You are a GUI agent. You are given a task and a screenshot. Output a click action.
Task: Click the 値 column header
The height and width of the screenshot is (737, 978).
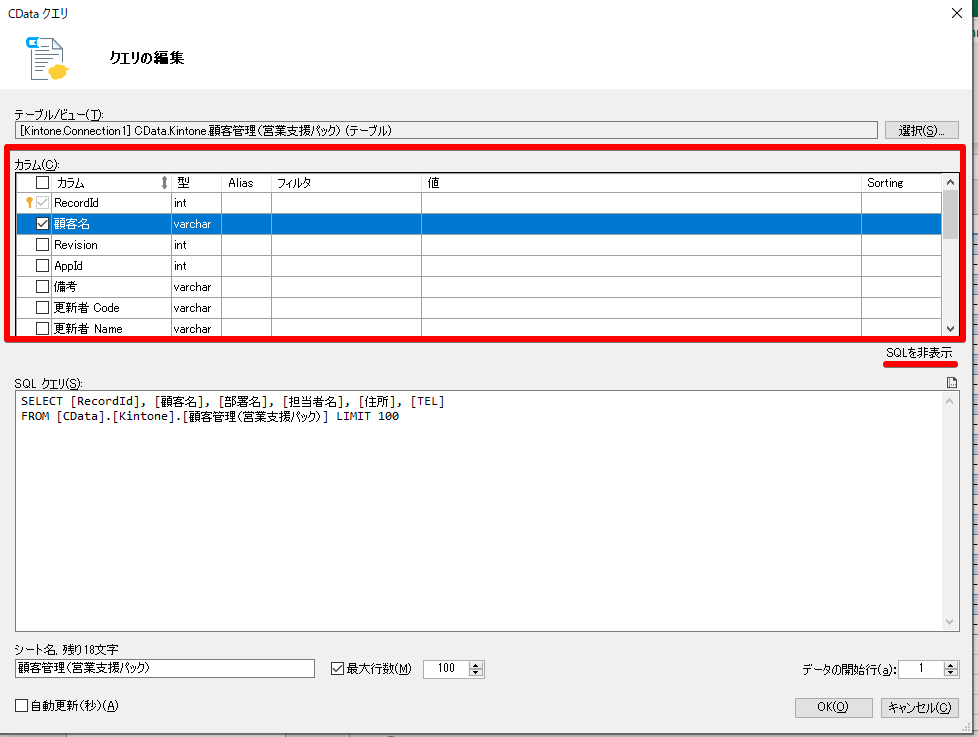click(x=641, y=183)
